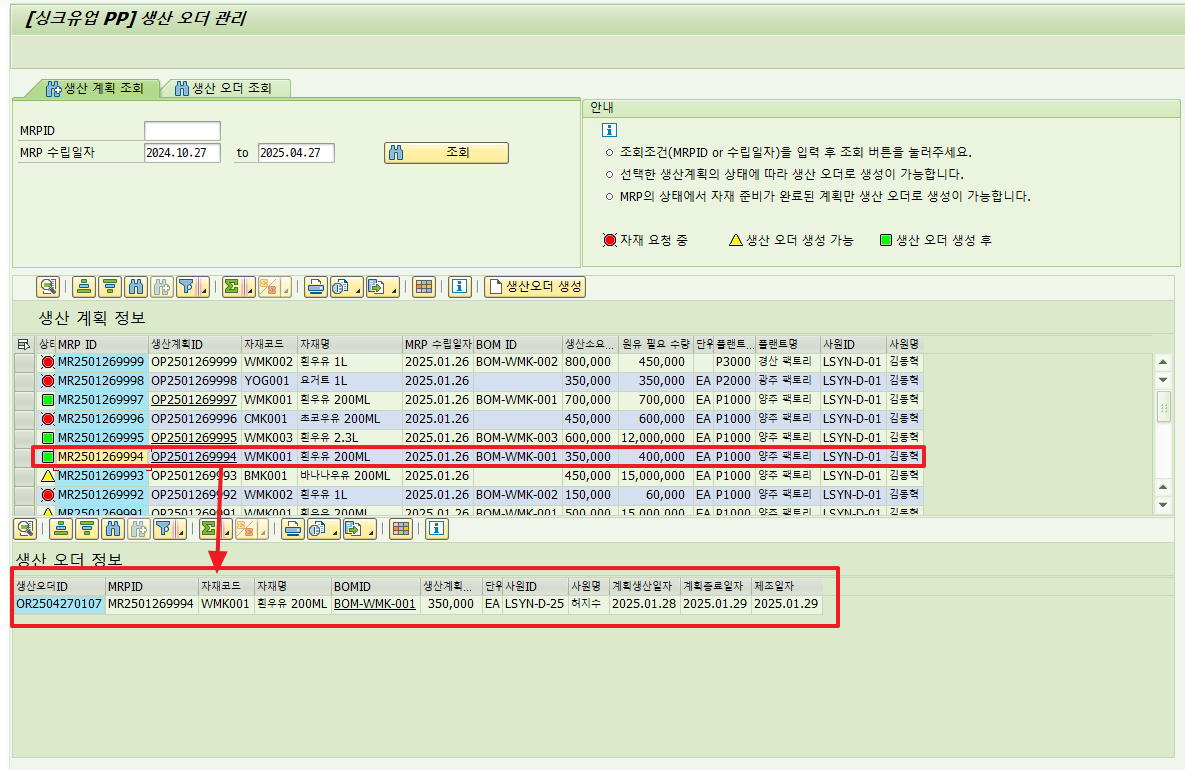
Task: Click 생산오더ID column header
Action: [59, 586]
